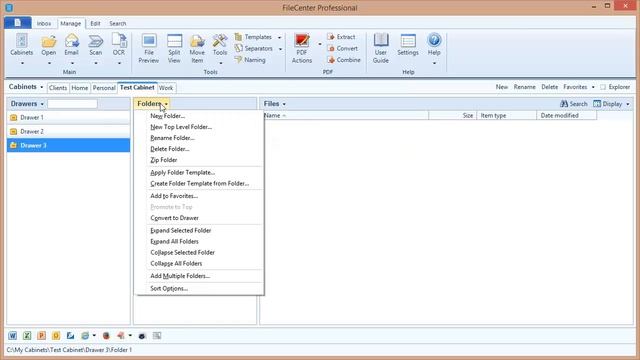Expand the Separators dropdown arrow
The image size is (640, 360).
[x=280, y=49]
